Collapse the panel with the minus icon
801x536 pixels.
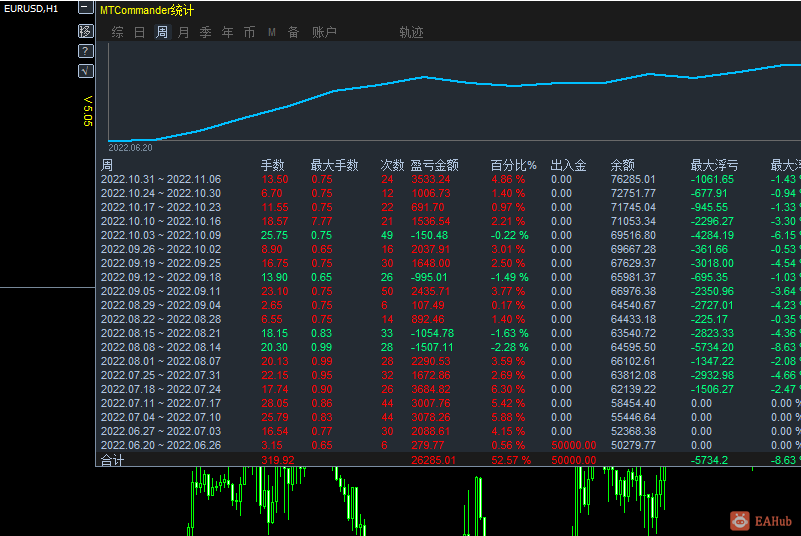85,8
